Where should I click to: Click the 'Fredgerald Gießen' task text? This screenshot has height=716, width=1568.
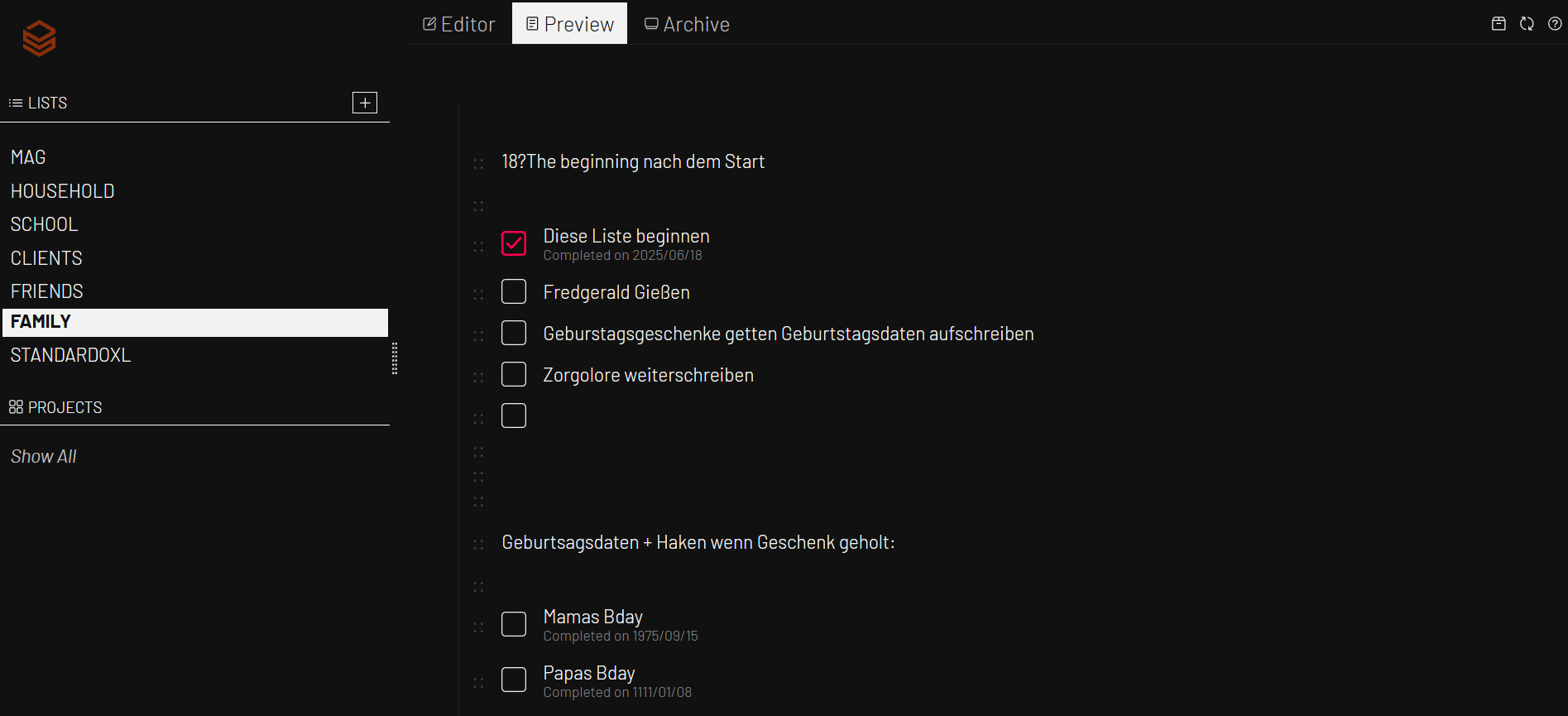click(616, 292)
